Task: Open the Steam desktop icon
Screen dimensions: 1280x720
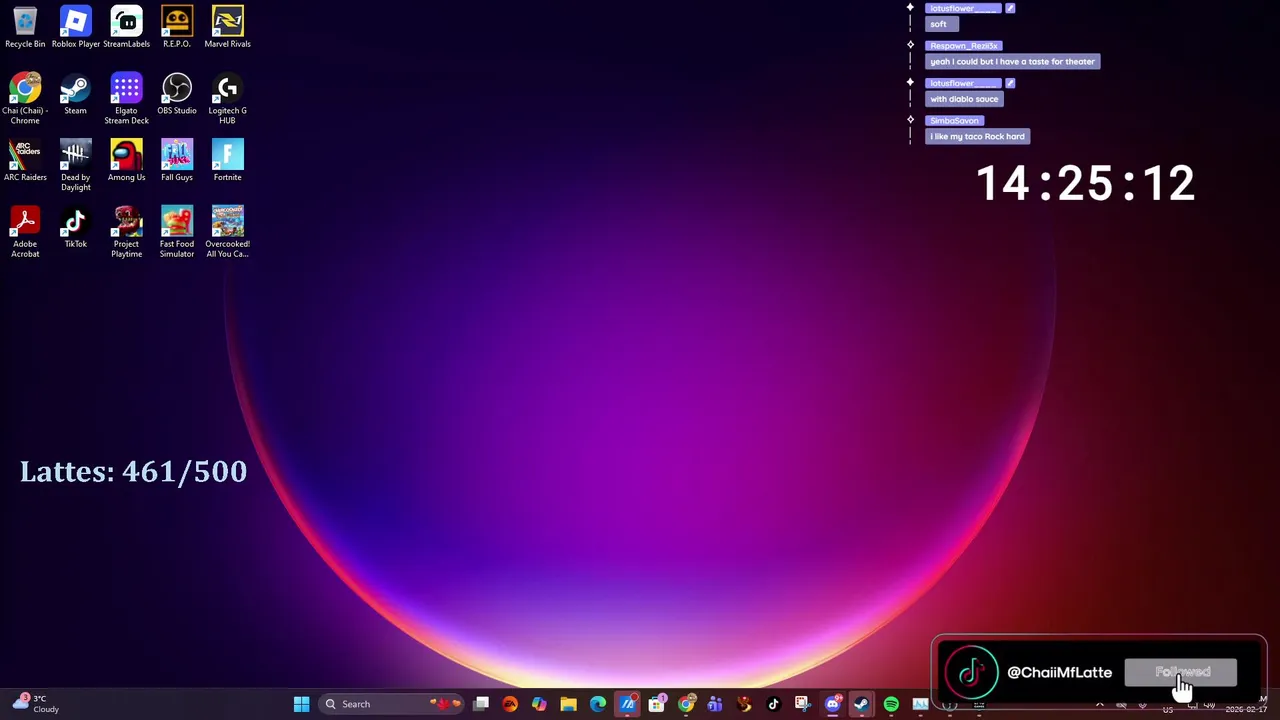Action: tap(76, 94)
